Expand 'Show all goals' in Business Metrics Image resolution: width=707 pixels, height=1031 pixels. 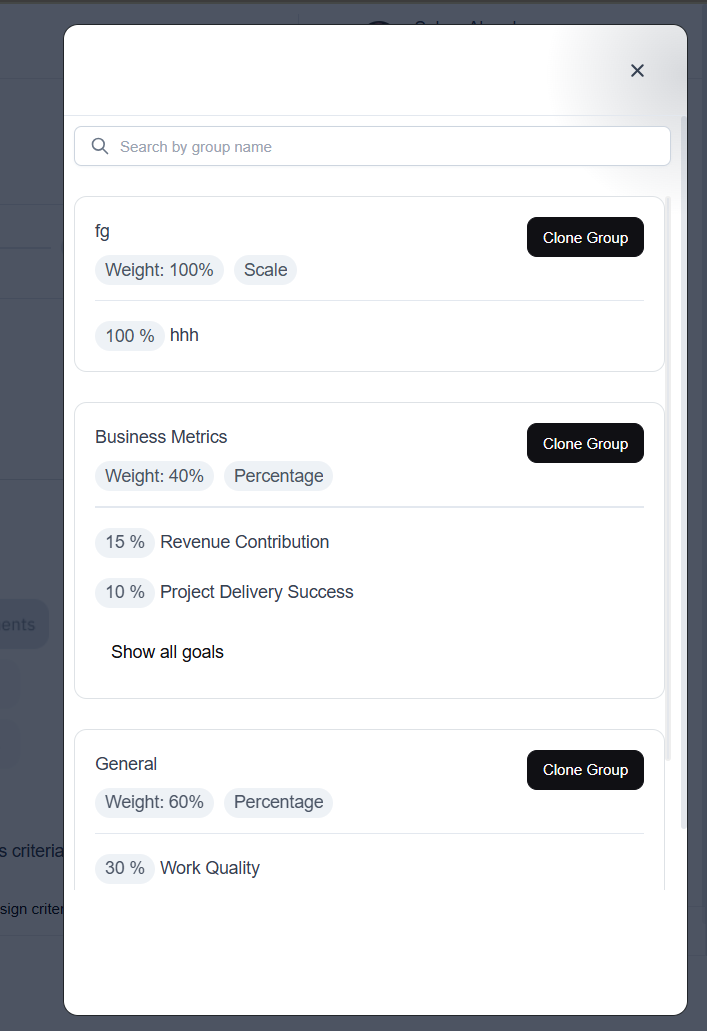pos(167,652)
